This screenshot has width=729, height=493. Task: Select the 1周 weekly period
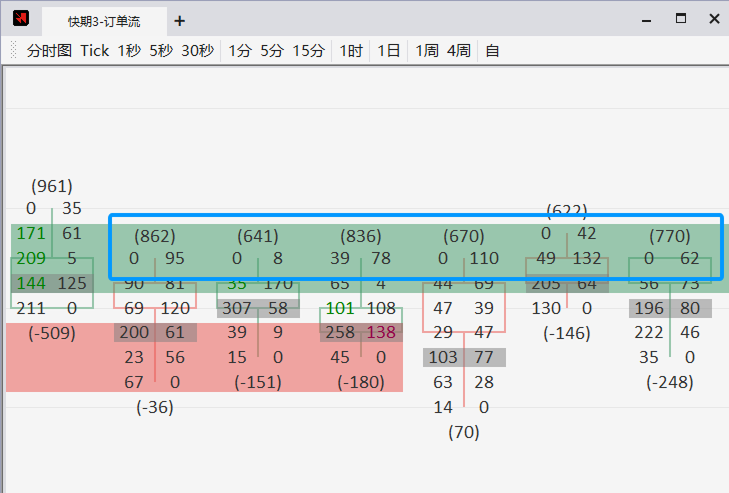(427, 51)
